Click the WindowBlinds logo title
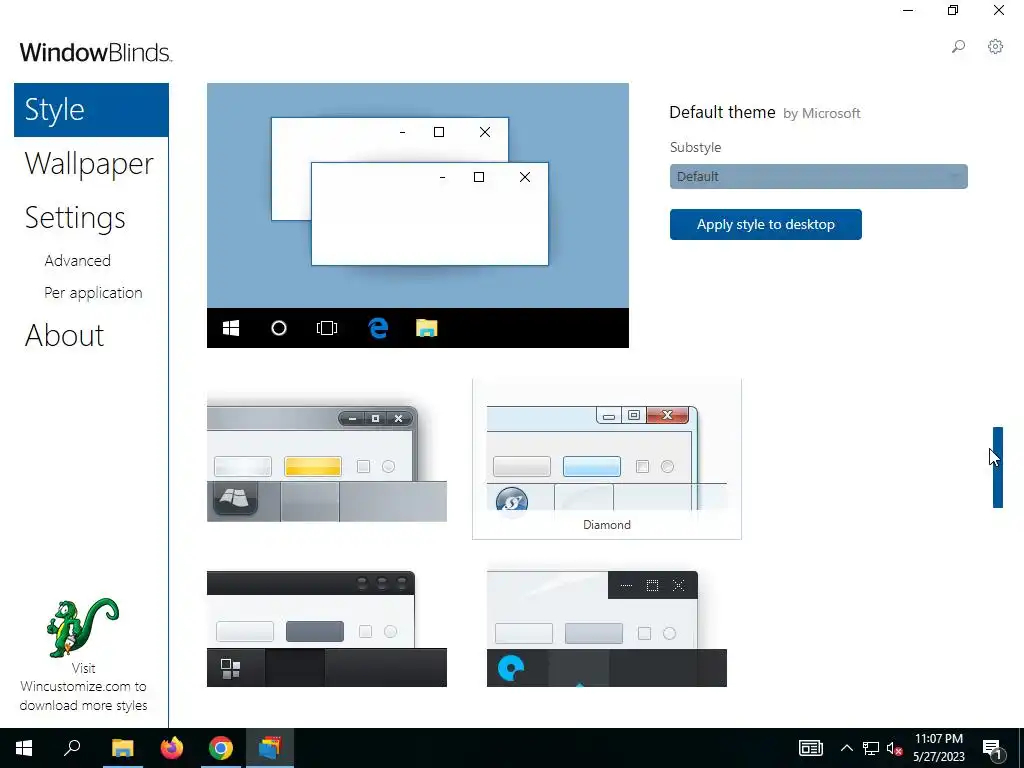The image size is (1024, 768). pyautogui.click(x=95, y=52)
